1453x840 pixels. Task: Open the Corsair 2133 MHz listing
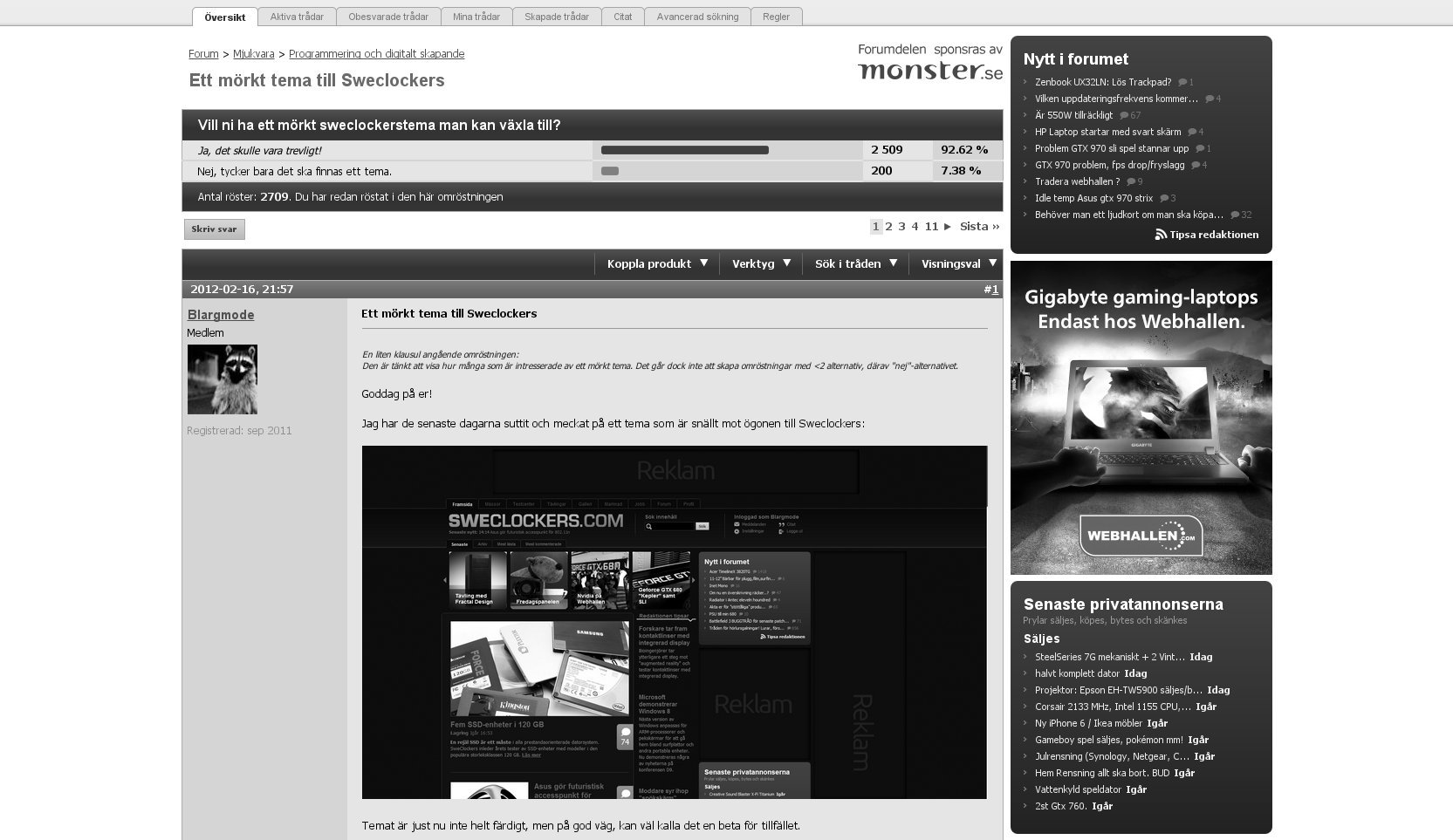pyautogui.click(x=1114, y=707)
